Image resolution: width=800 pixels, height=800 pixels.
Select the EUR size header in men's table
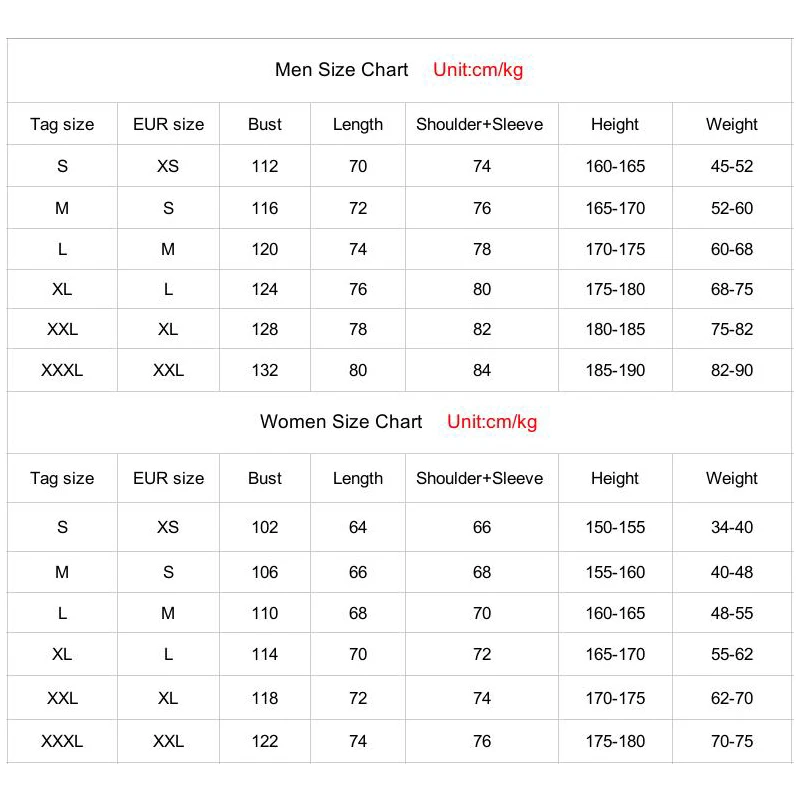point(168,125)
